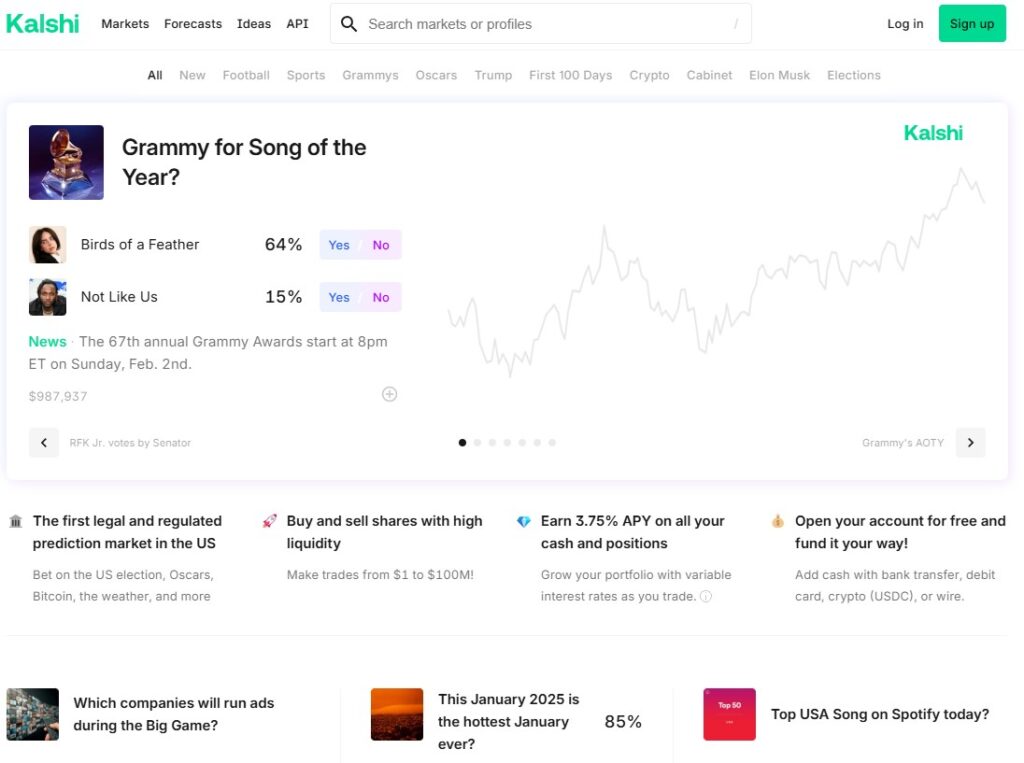Click the plus icon beside the $987,937 volume
This screenshot has width=1024, height=763.
click(x=390, y=394)
